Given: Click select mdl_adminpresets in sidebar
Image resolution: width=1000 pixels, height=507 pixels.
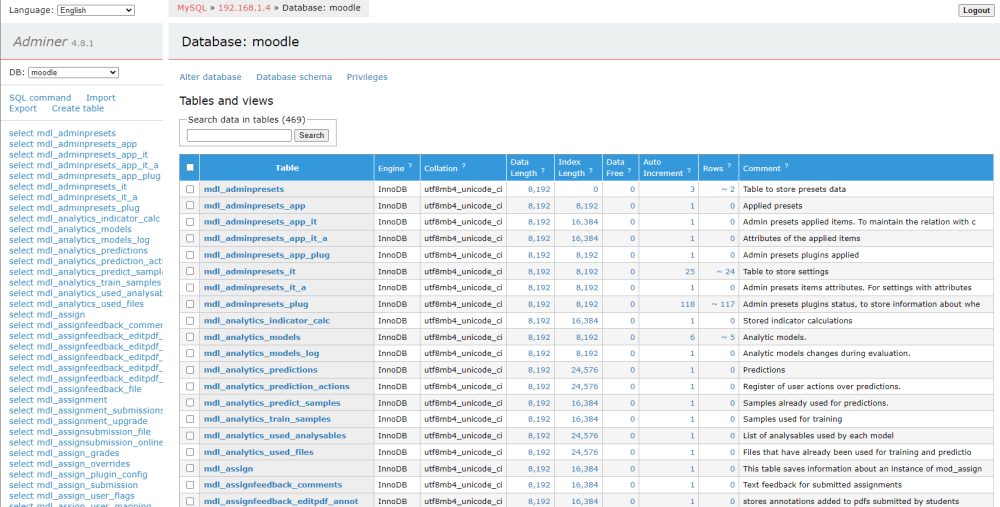Looking at the screenshot, I should pos(62,133).
